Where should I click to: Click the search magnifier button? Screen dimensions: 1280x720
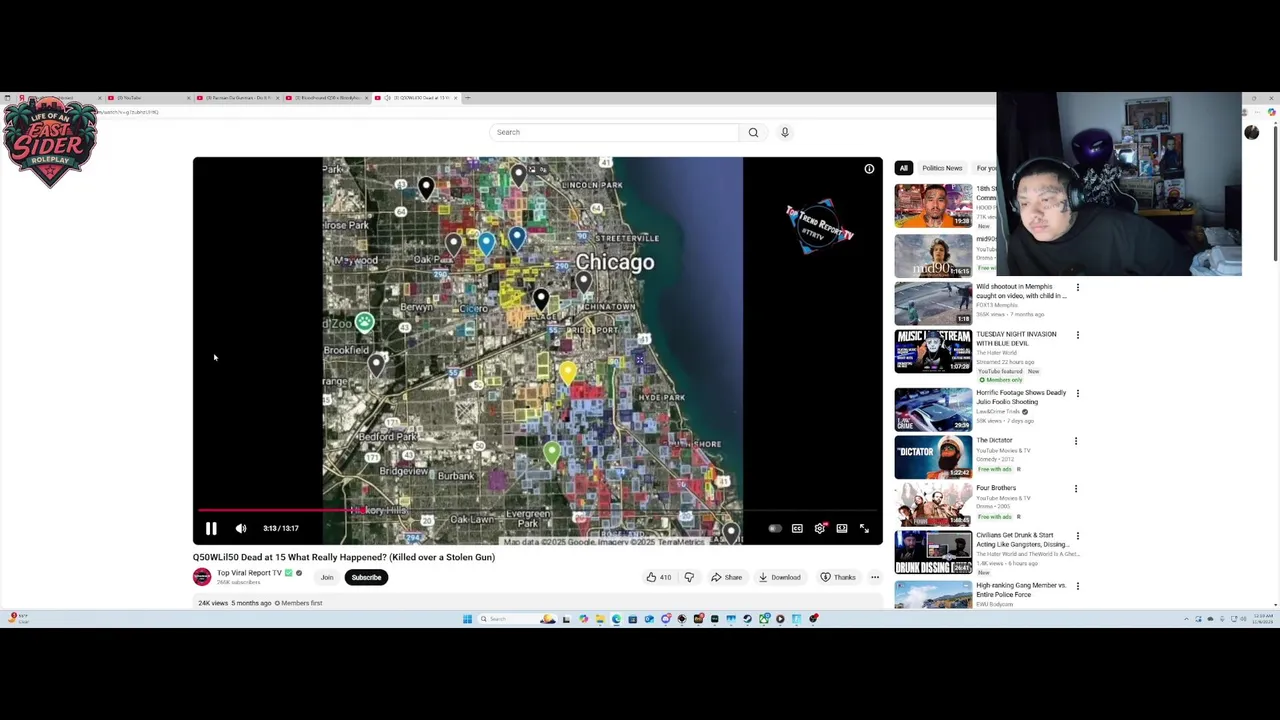point(753,132)
